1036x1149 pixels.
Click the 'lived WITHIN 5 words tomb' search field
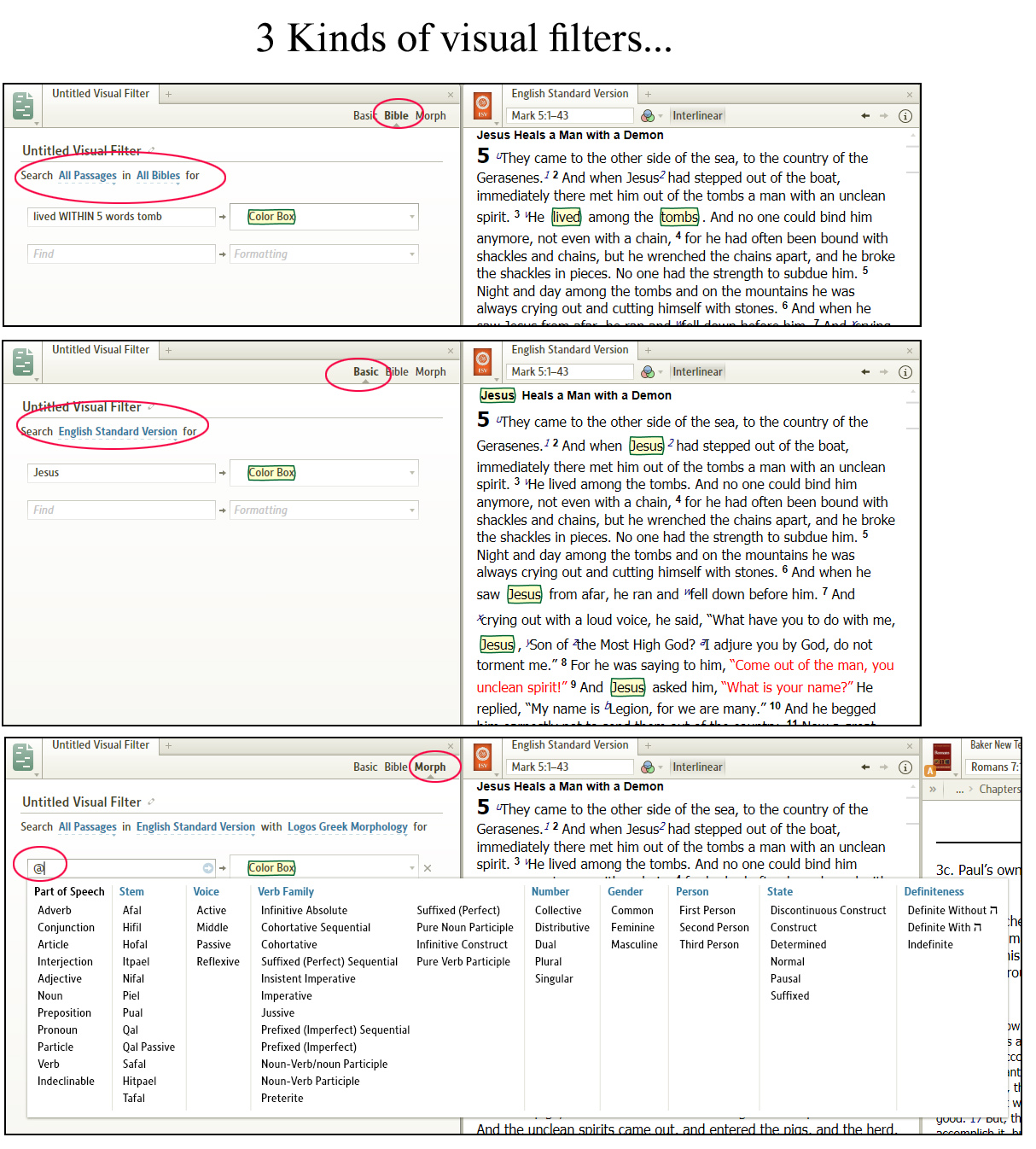(x=121, y=217)
